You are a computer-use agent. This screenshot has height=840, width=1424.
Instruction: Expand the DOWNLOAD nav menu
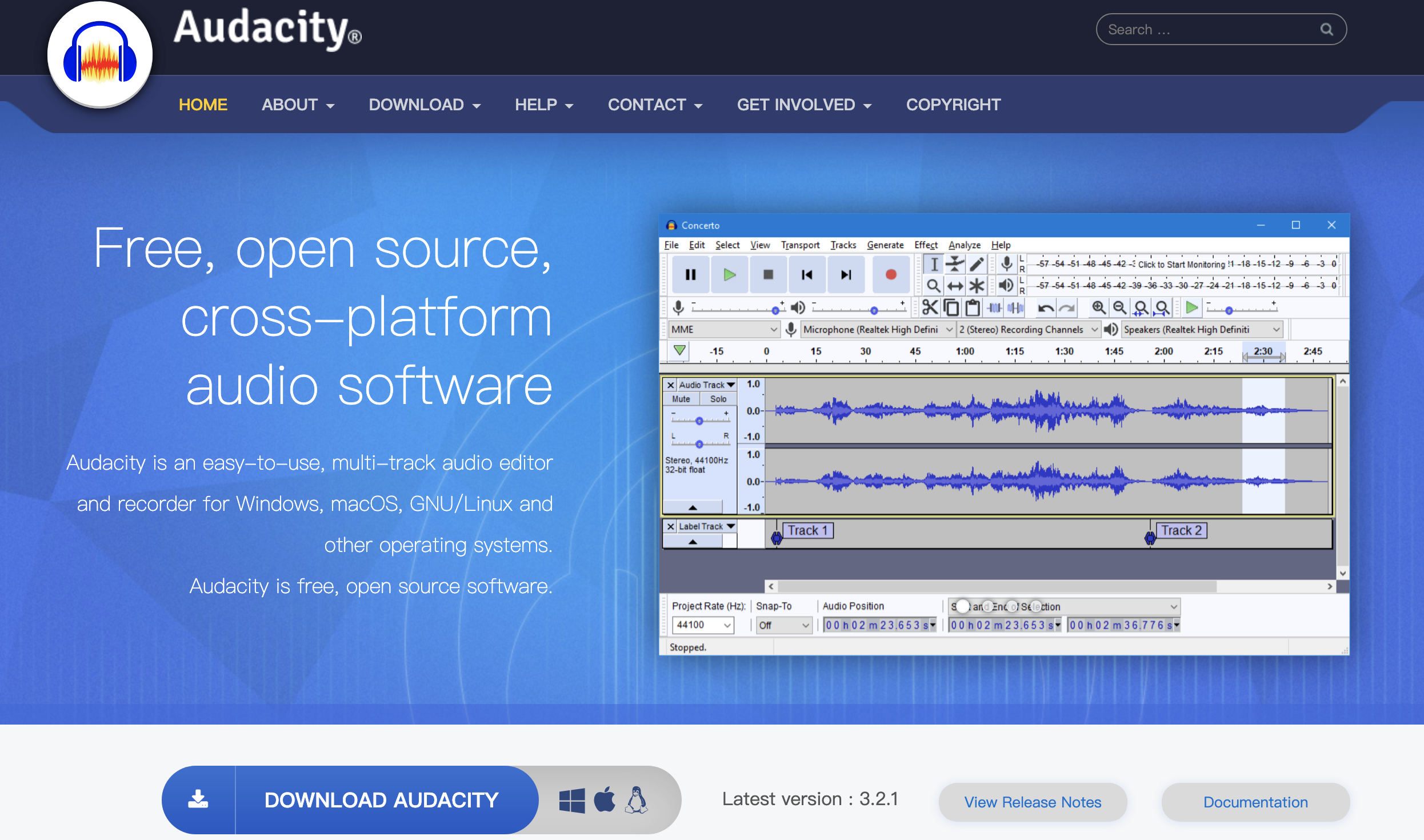(x=424, y=105)
